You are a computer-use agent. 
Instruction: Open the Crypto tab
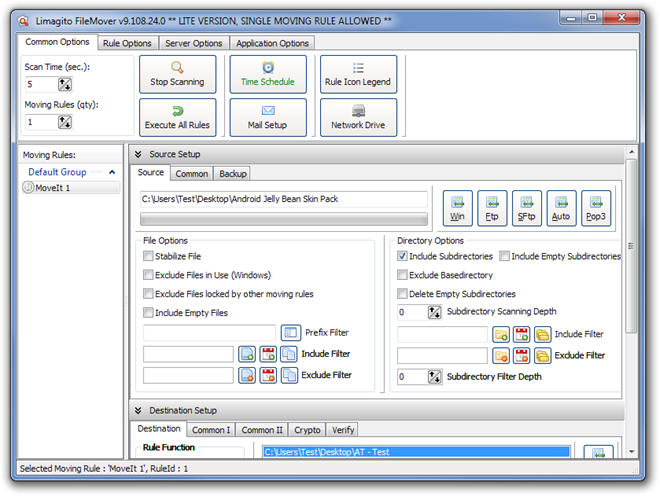[x=307, y=430]
